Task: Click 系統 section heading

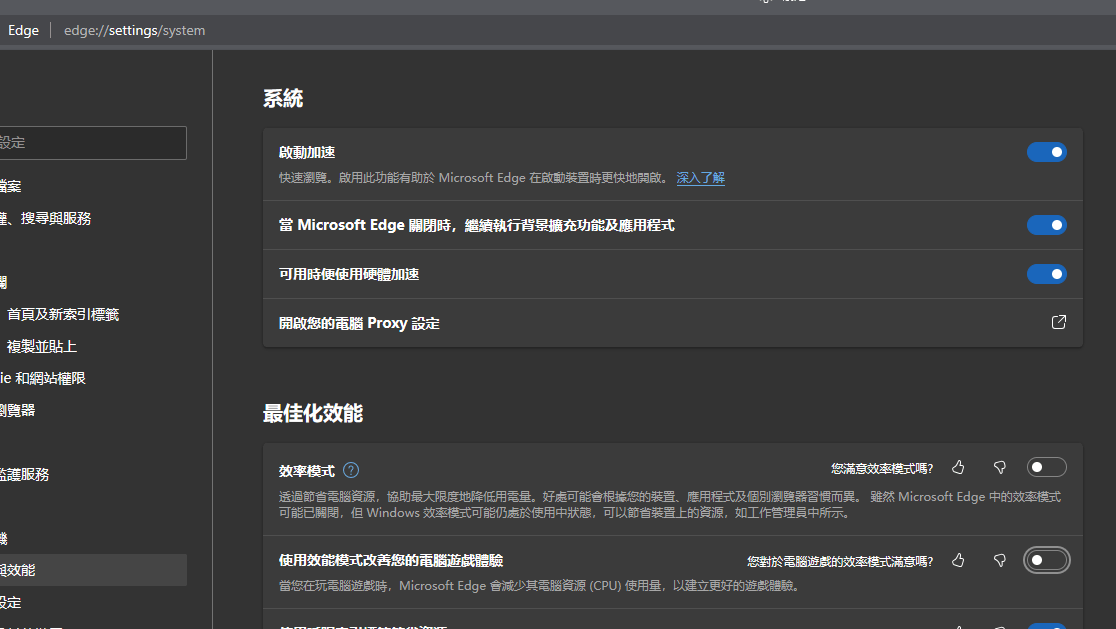Action: pos(283,98)
